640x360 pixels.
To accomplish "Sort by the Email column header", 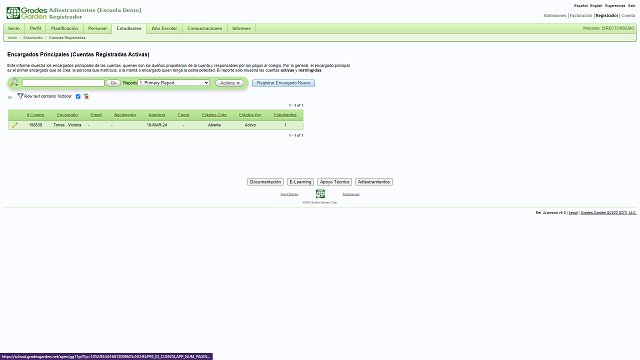I will [96, 115].
